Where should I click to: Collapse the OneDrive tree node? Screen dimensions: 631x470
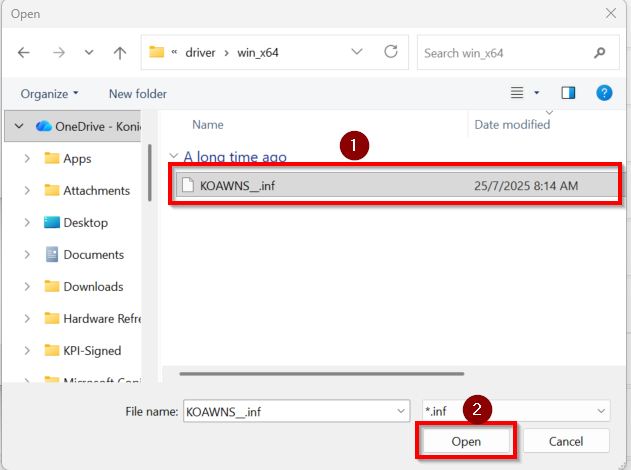coord(19,127)
